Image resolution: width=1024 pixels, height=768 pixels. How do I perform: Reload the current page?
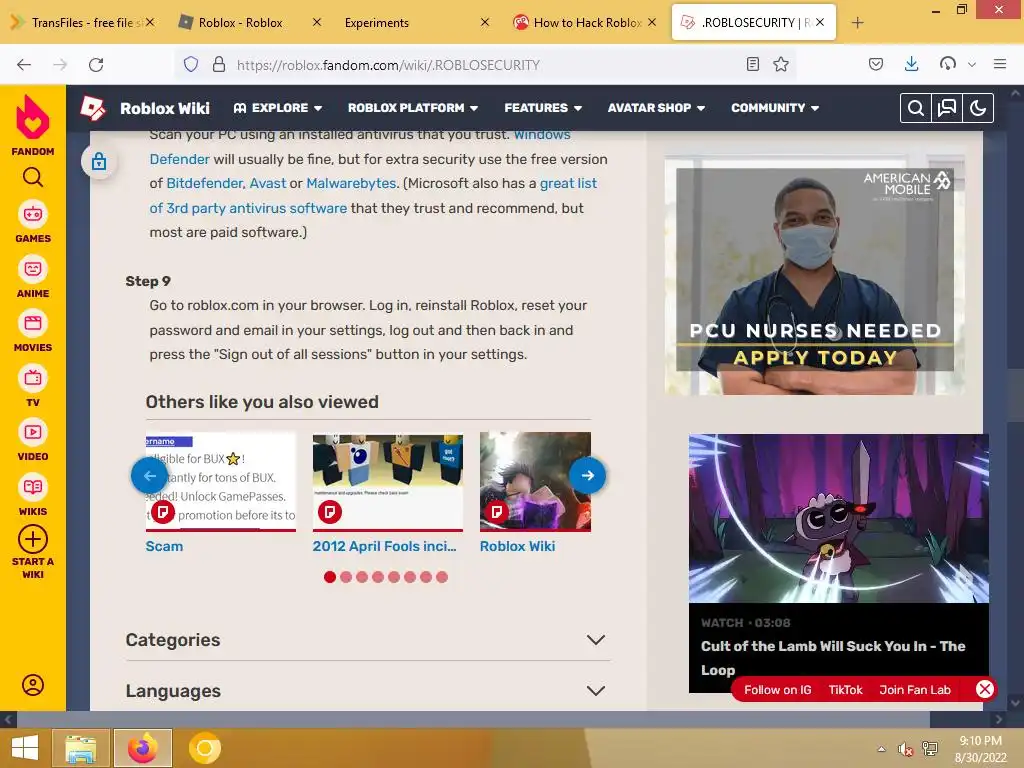coord(96,65)
